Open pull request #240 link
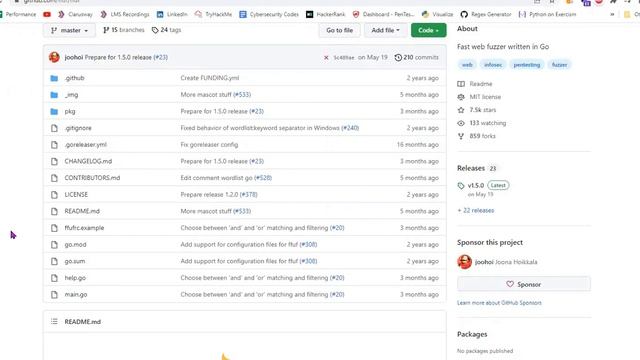The image size is (640, 360). (x=350, y=128)
